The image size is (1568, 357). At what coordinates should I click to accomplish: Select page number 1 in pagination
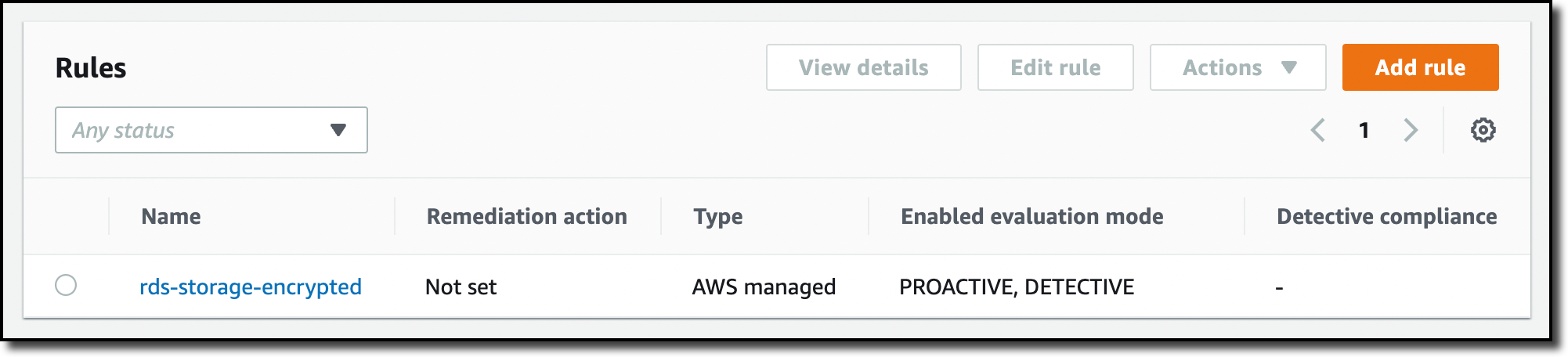(1364, 130)
